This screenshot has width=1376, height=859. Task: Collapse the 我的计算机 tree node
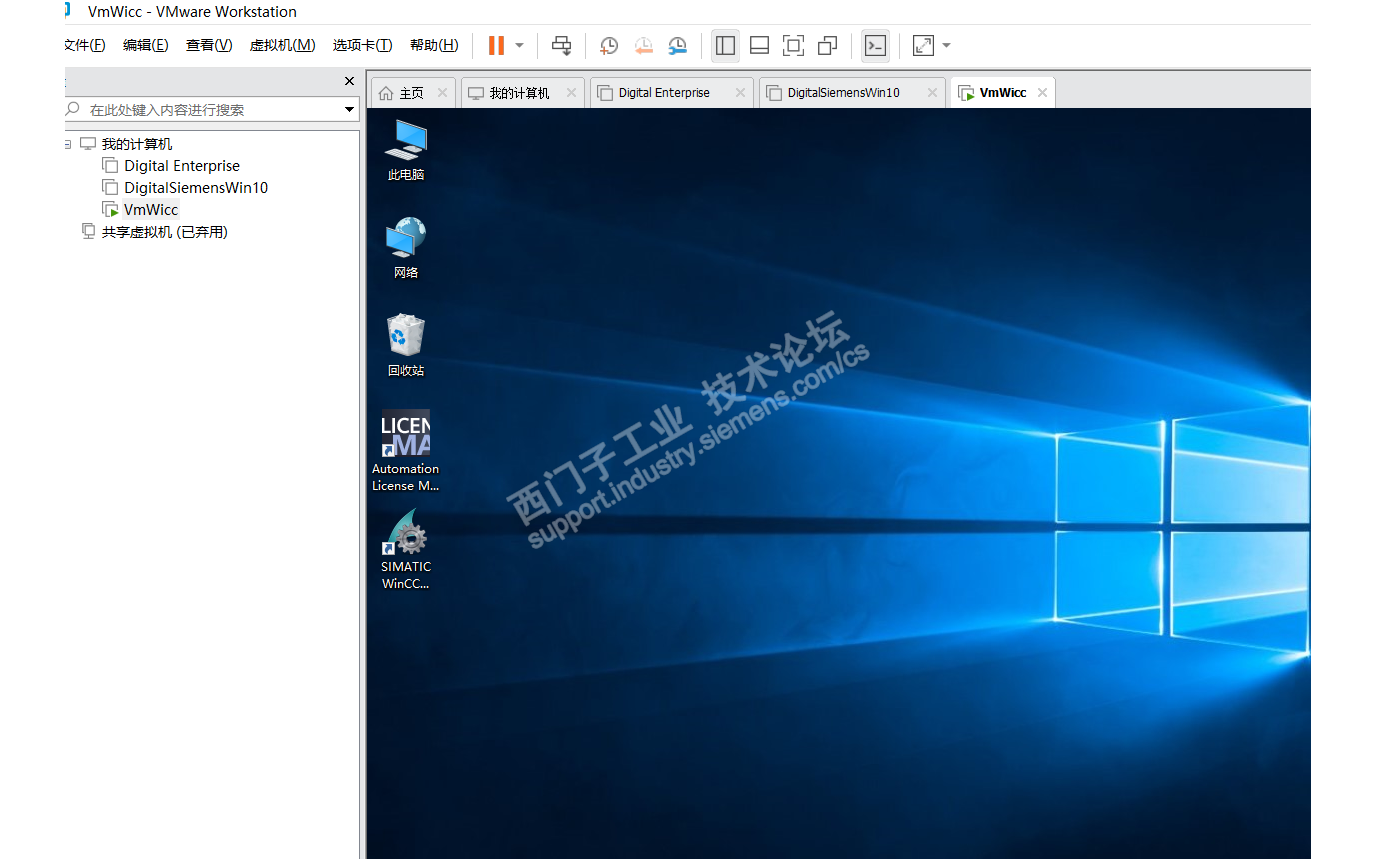point(67,144)
